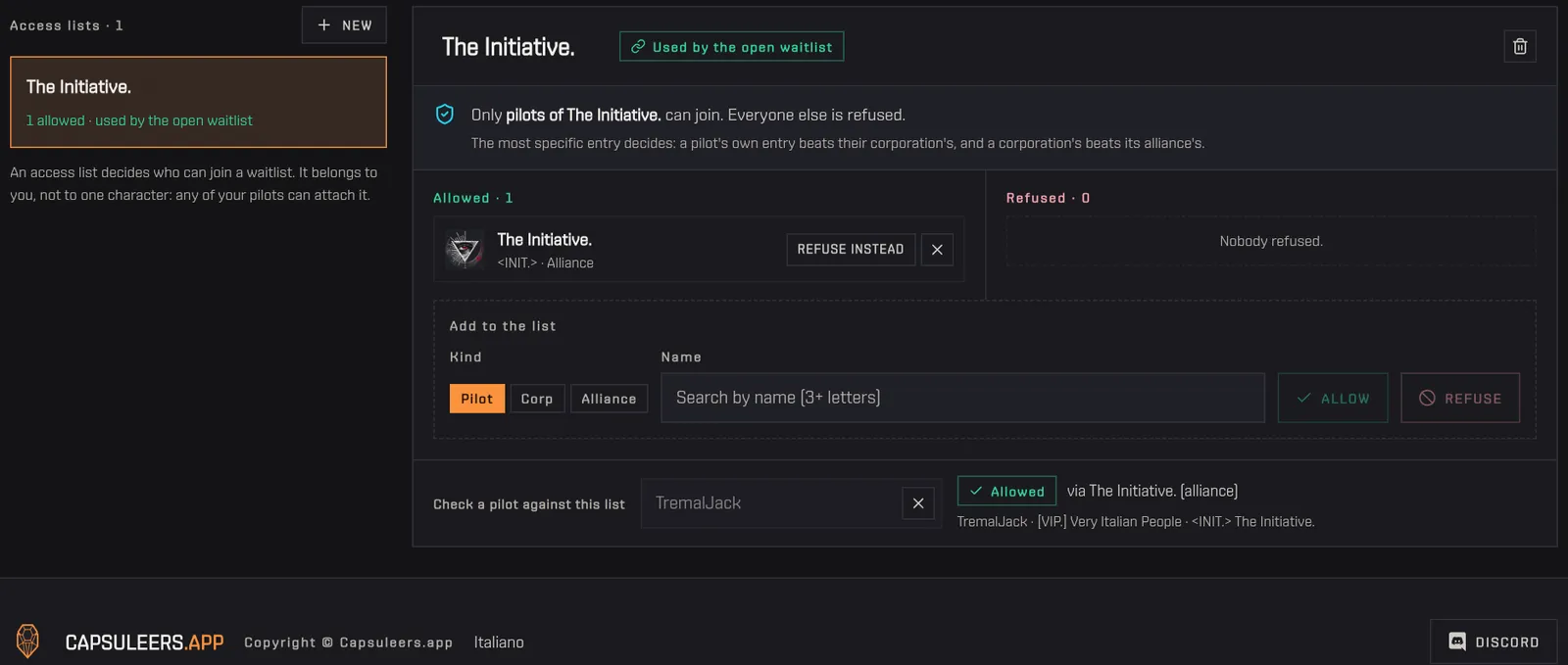The width and height of the screenshot is (1568, 665).
Task: Click the REFUSE button
Action: pyautogui.click(x=1460, y=398)
